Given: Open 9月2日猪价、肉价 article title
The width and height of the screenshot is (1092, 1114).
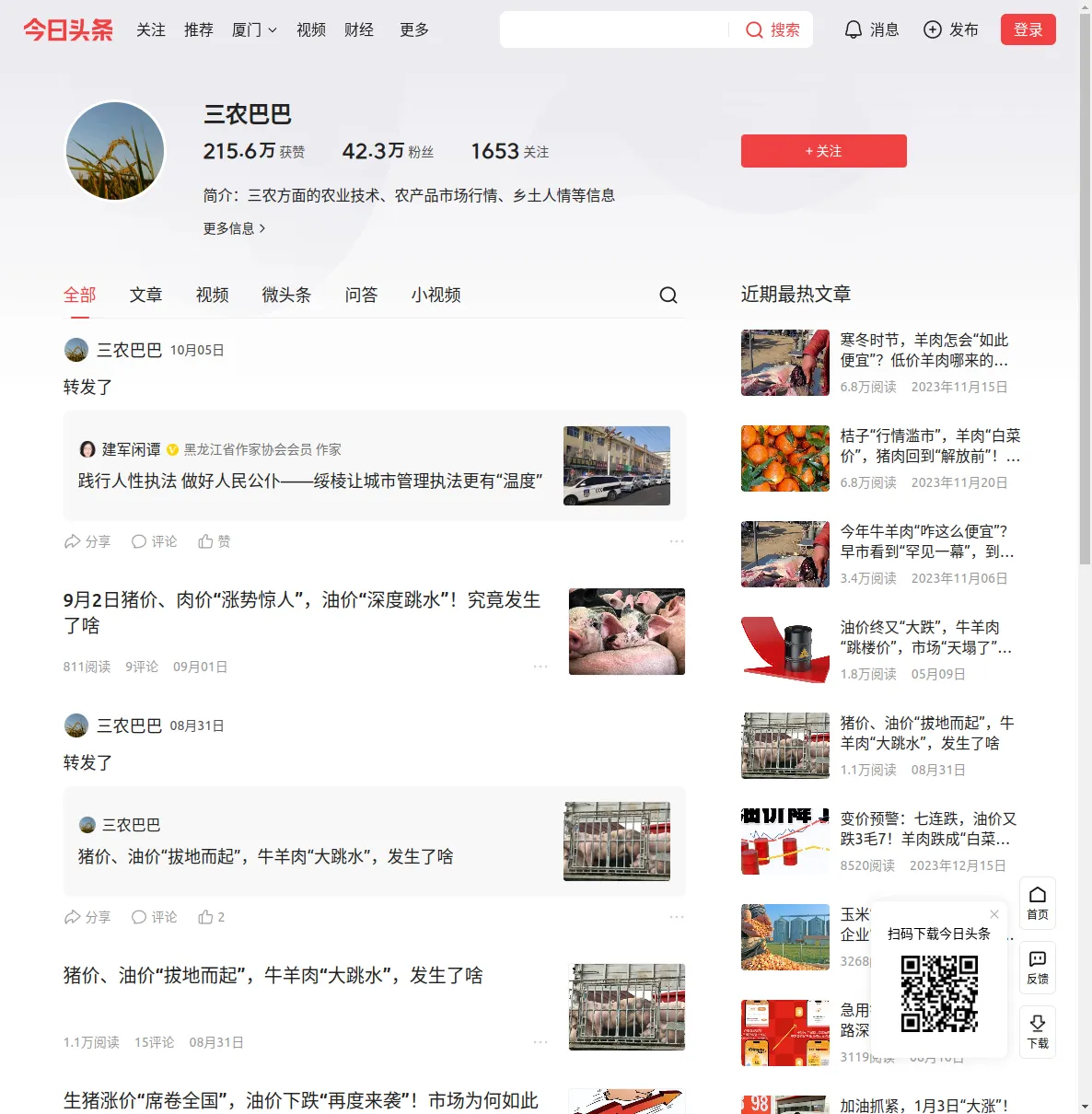Looking at the screenshot, I should (302, 612).
